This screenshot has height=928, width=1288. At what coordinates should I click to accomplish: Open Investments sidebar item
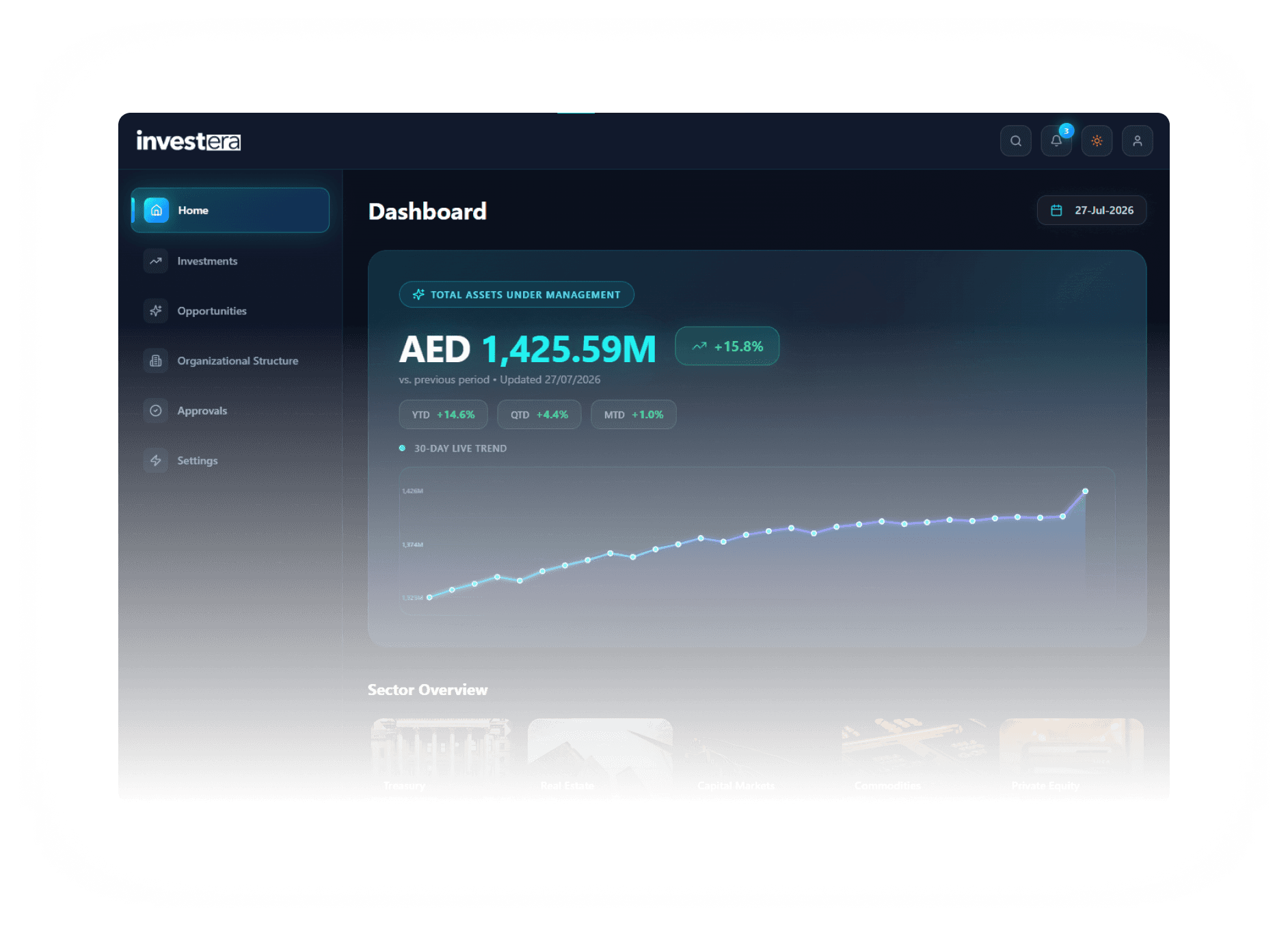(230, 261)
